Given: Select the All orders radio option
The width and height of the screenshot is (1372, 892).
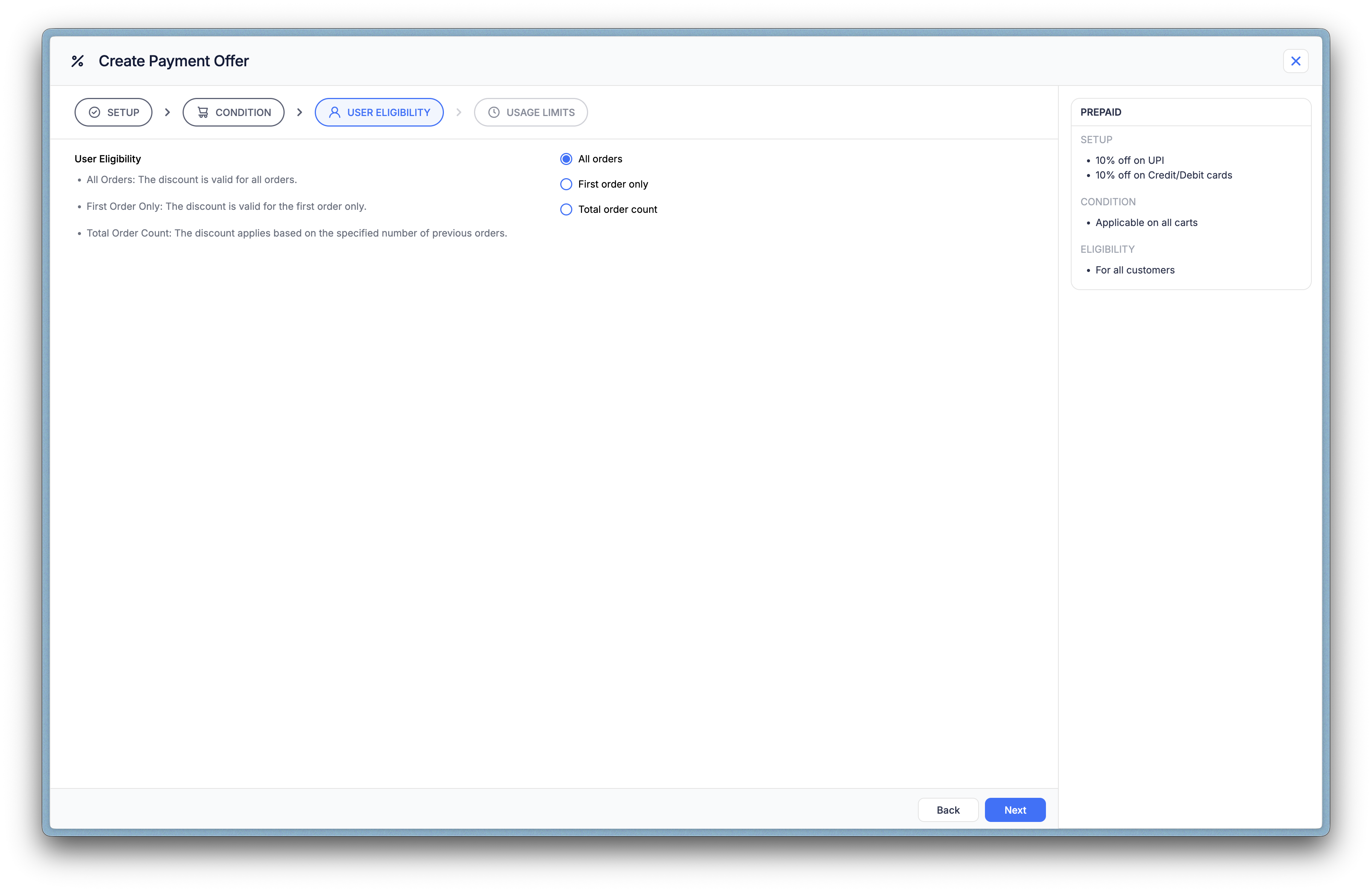Looking at the screenshot, I should (566, 159).
